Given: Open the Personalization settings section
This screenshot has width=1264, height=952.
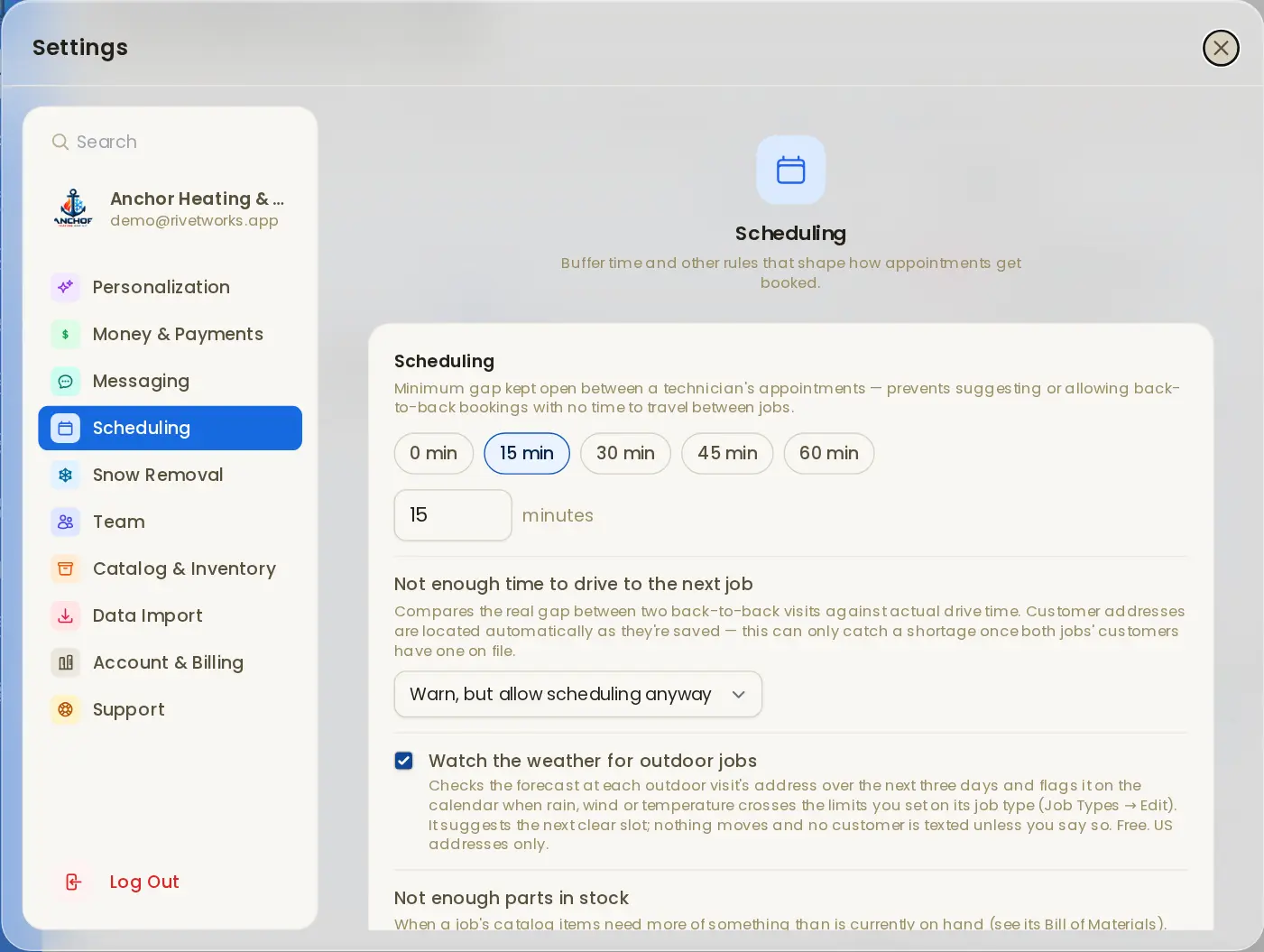Looking at the screenshot, I should [x=171, y=287].
